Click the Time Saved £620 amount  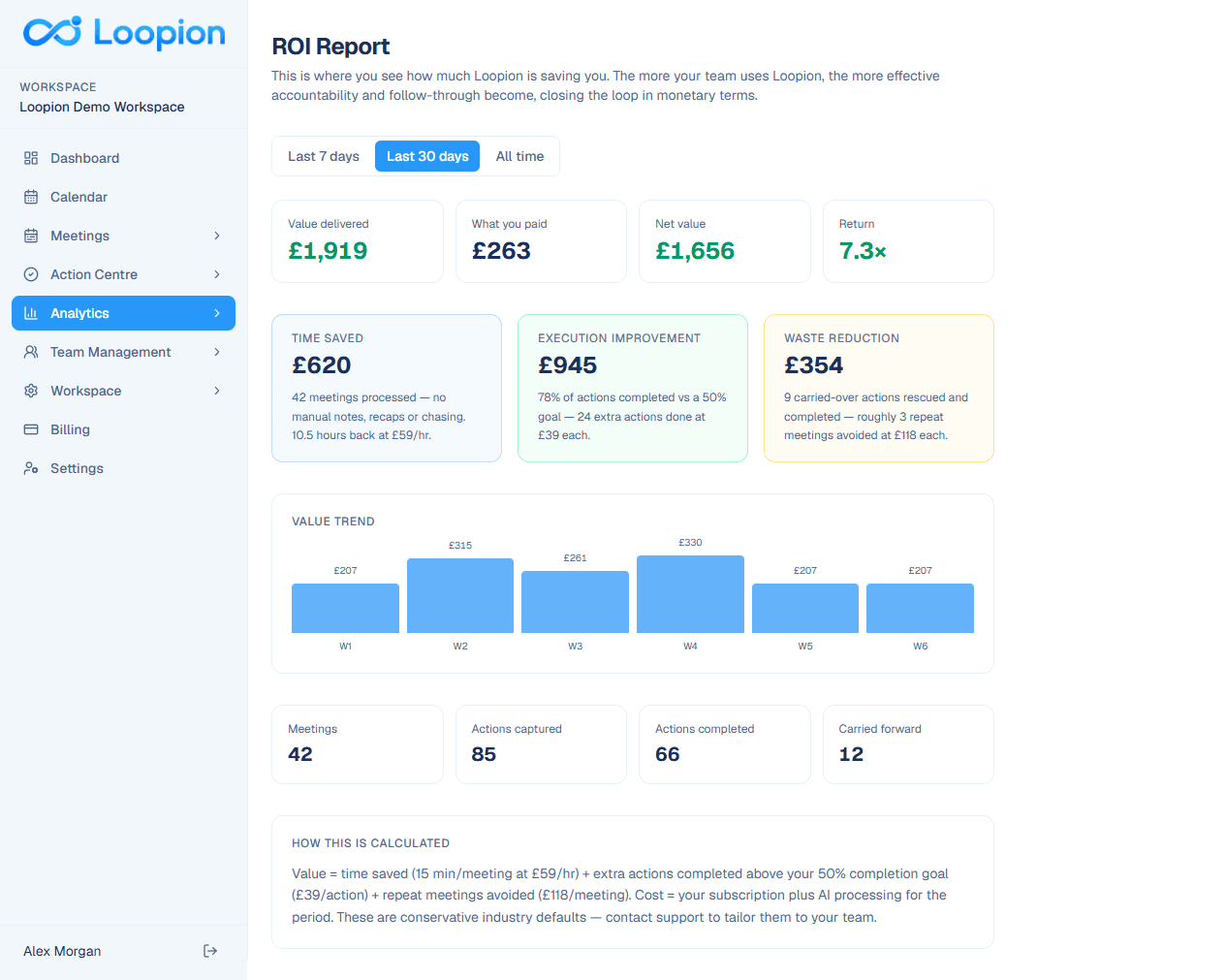(322, 365)
